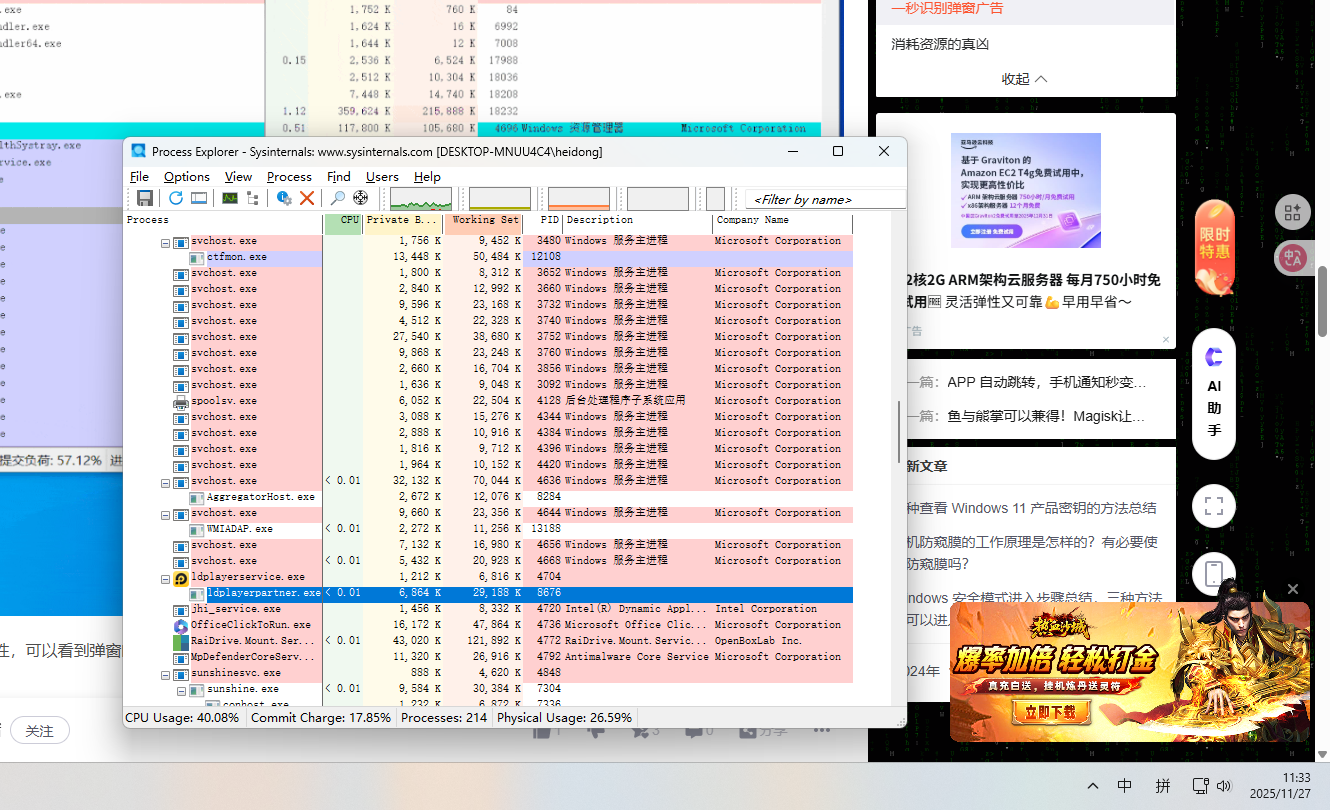Click the Process Explorer vertical scrollbar

tap(898, 434)
